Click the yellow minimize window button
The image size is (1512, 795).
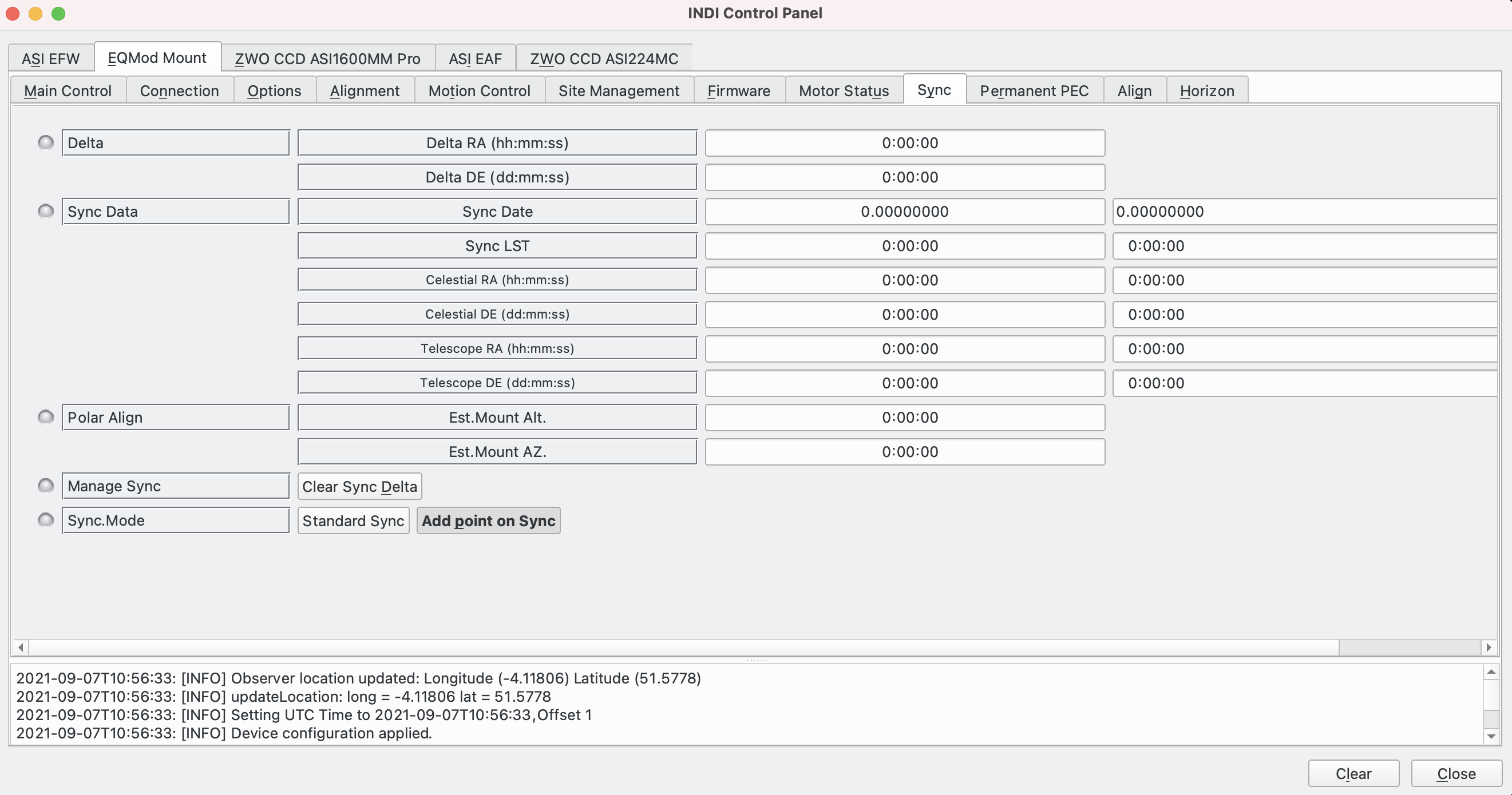pos(35,14)
